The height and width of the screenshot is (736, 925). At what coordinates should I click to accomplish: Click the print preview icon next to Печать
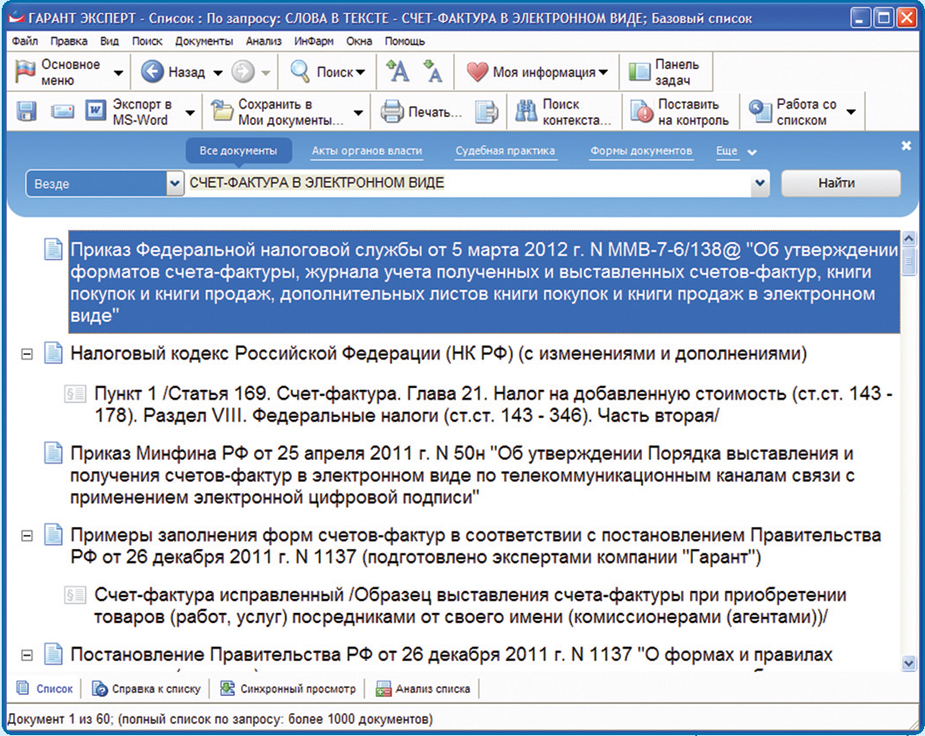coord(486,112)
